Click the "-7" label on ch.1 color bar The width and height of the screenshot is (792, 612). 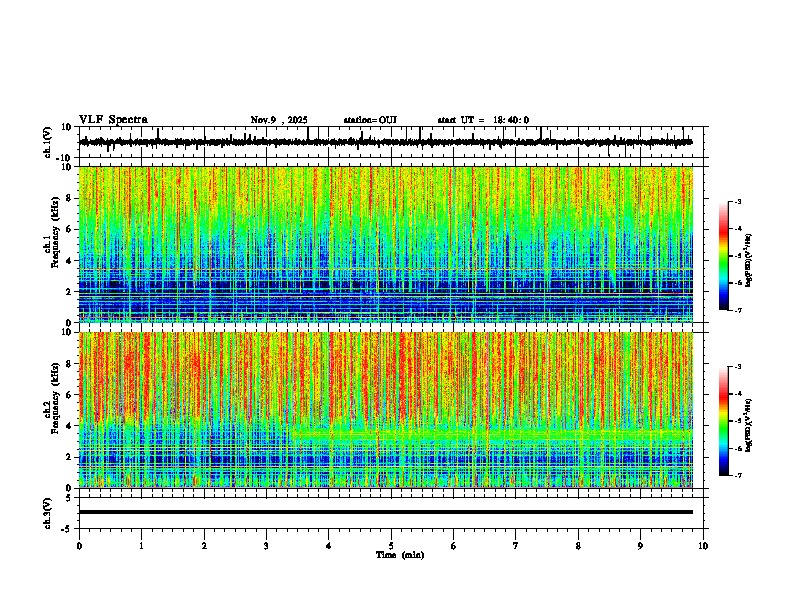[x=738, y=310]
